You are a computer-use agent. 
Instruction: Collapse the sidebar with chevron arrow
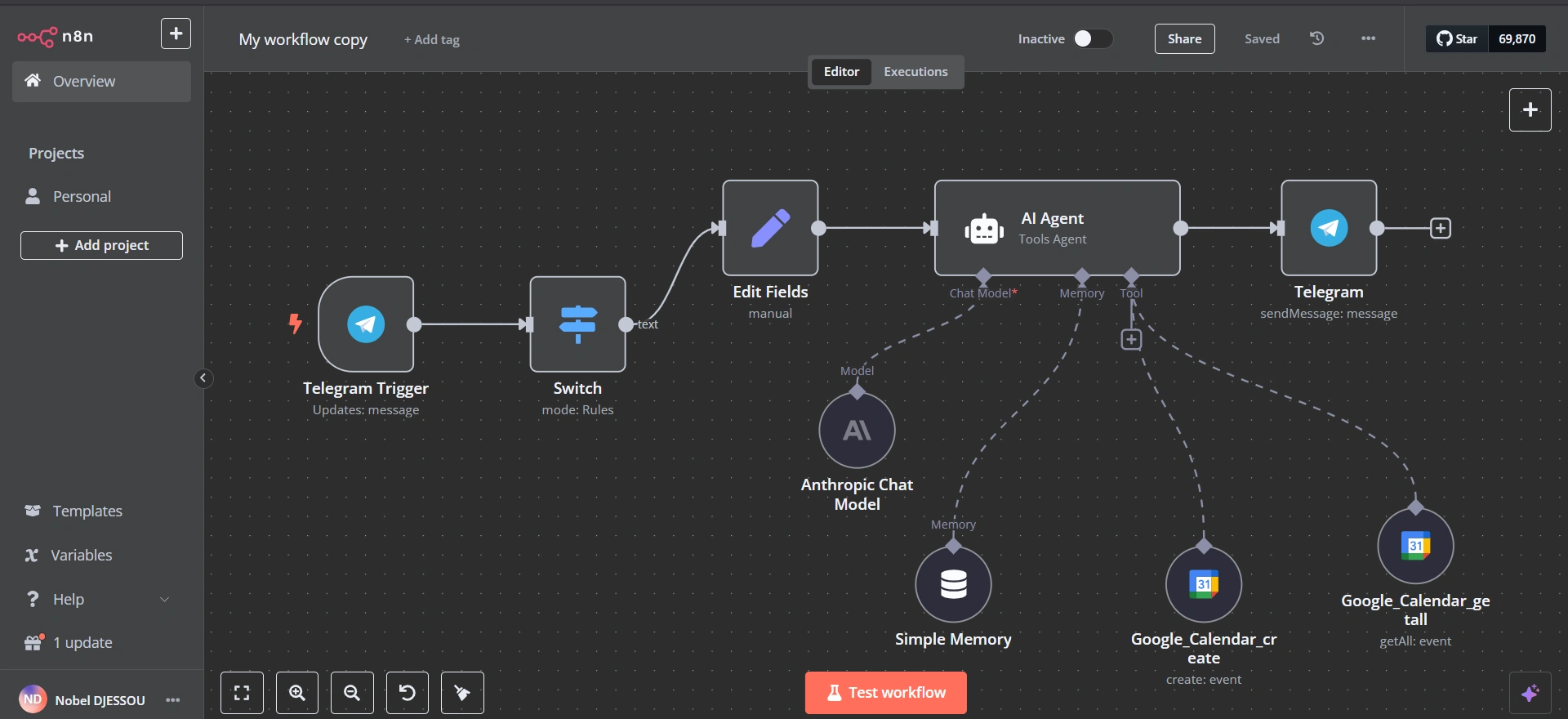[x=203, y=378]
